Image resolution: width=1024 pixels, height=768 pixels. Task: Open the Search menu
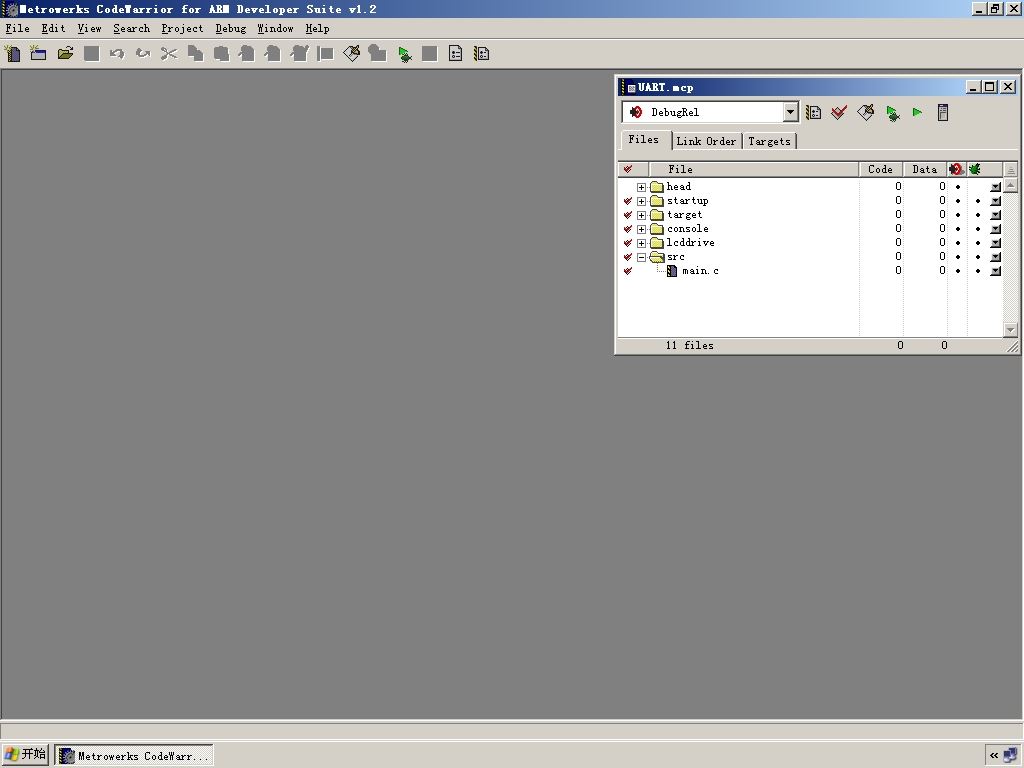131,29
